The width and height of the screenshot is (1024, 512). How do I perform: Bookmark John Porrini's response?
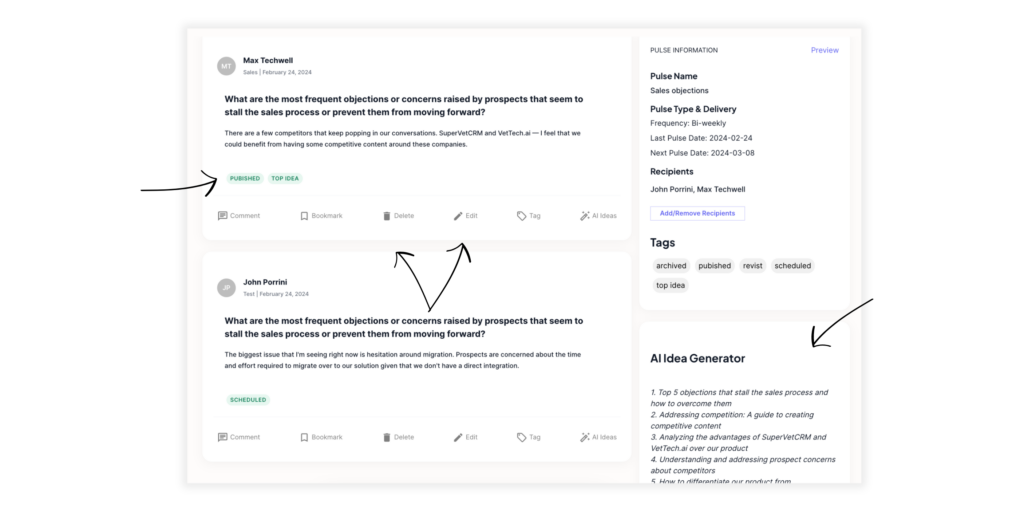tap(321, 437)
